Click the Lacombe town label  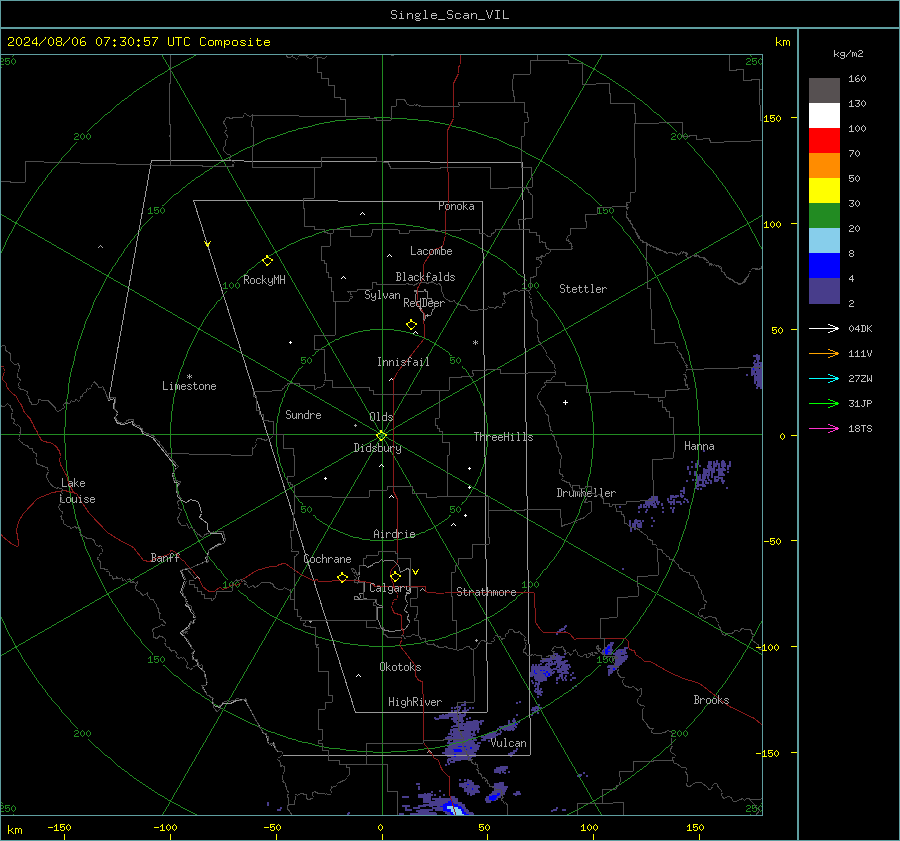click(431, 251)
